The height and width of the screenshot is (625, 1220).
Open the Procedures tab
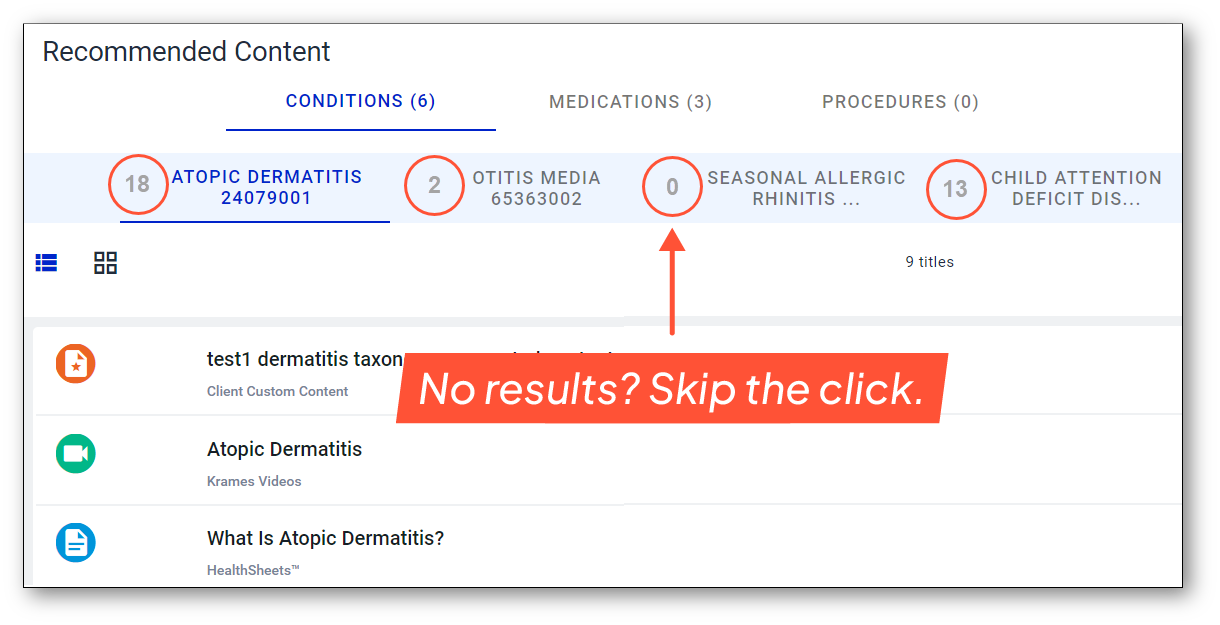899,101
